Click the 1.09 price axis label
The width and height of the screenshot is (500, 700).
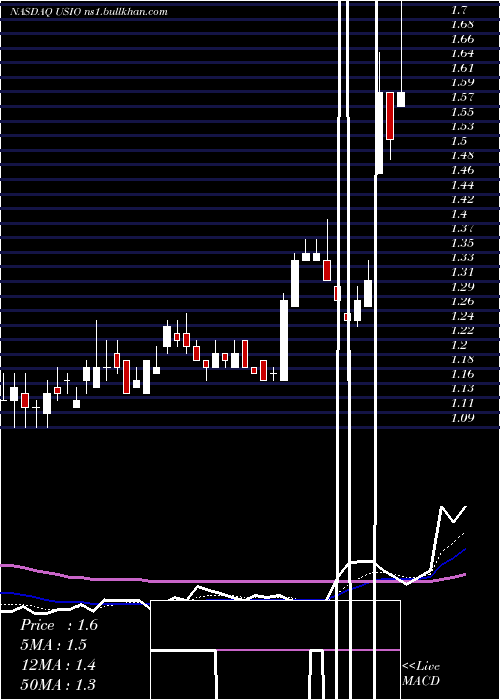click(x=462, y=418)
